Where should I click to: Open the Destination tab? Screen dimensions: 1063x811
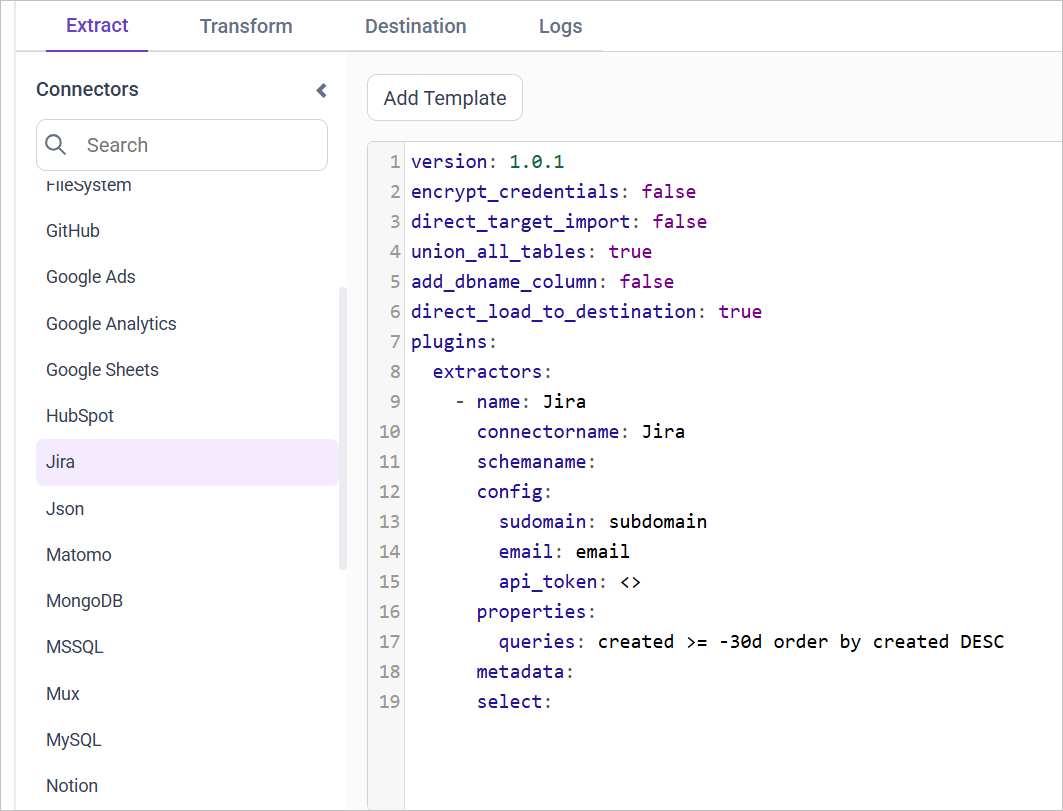point(415,26)
